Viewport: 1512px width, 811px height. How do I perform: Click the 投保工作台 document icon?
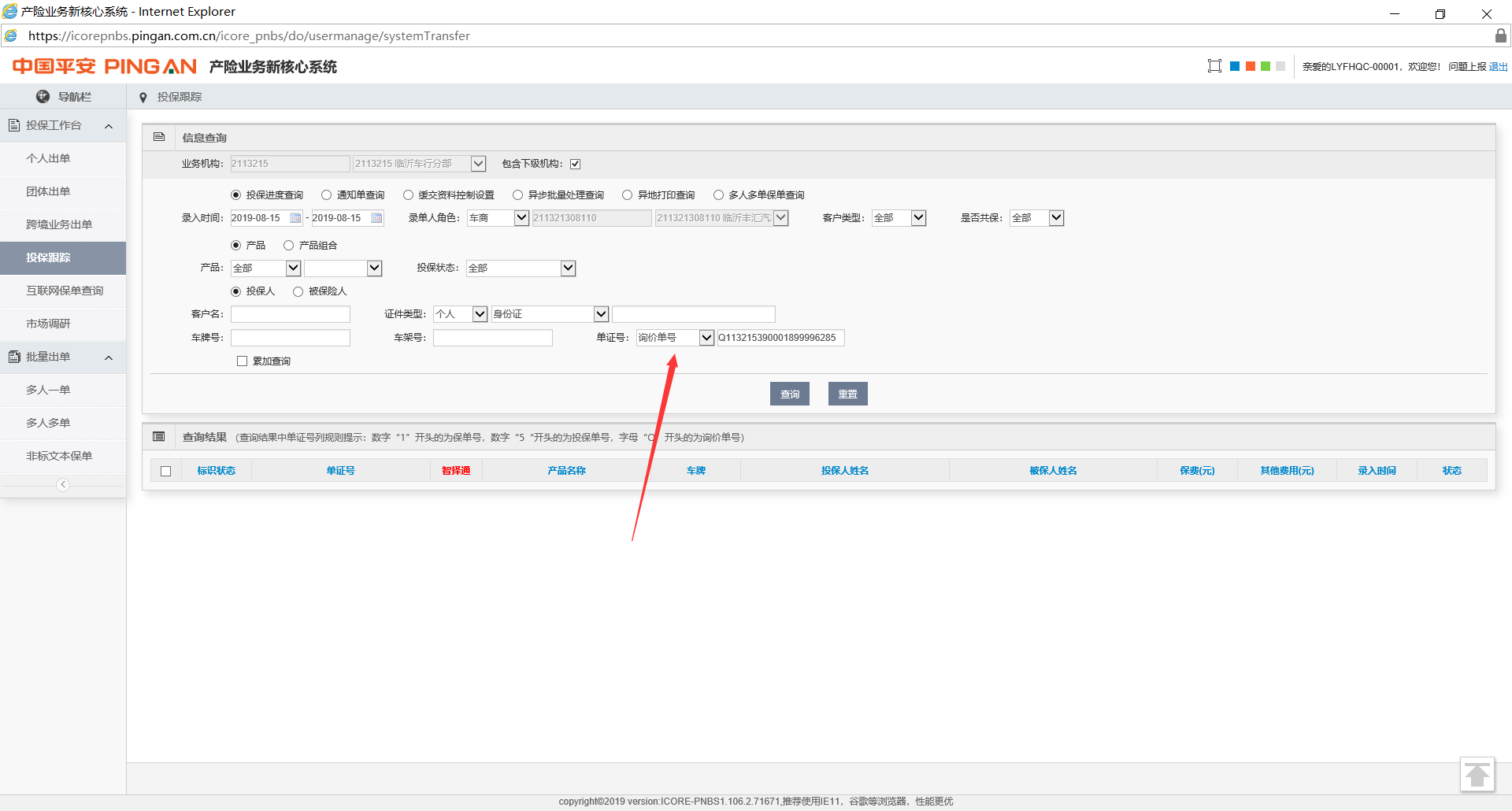coord(14,125)
